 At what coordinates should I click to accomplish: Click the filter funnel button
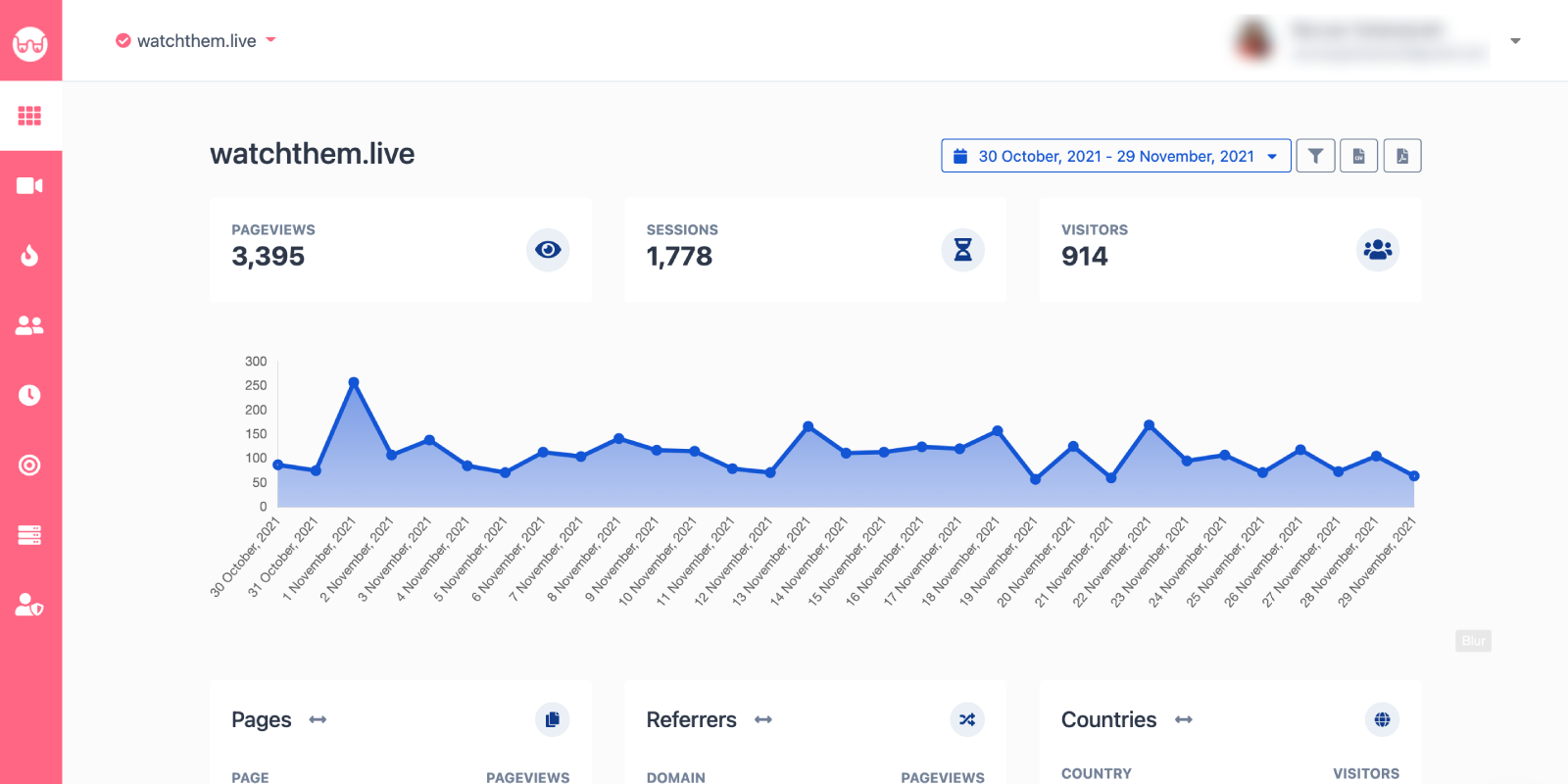(x=1315, y=156)
